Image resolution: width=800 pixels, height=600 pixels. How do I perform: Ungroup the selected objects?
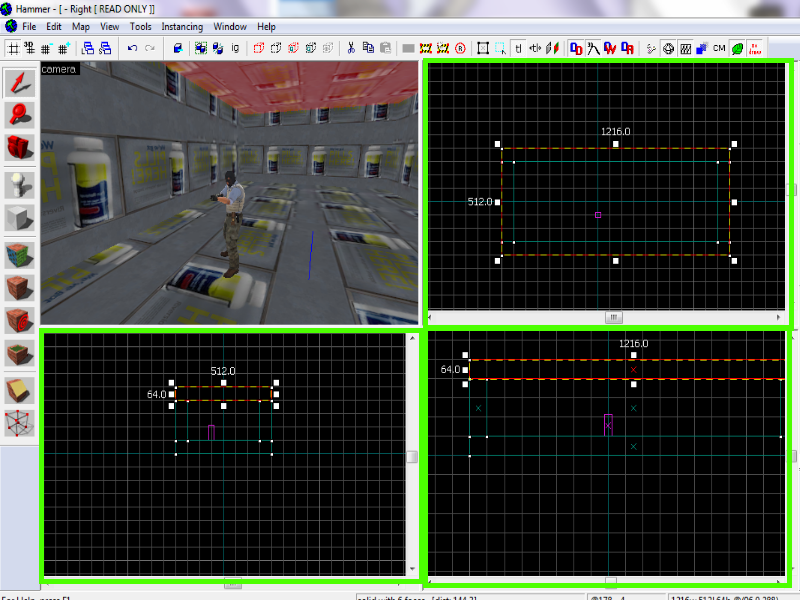click(x=218, y=48)
